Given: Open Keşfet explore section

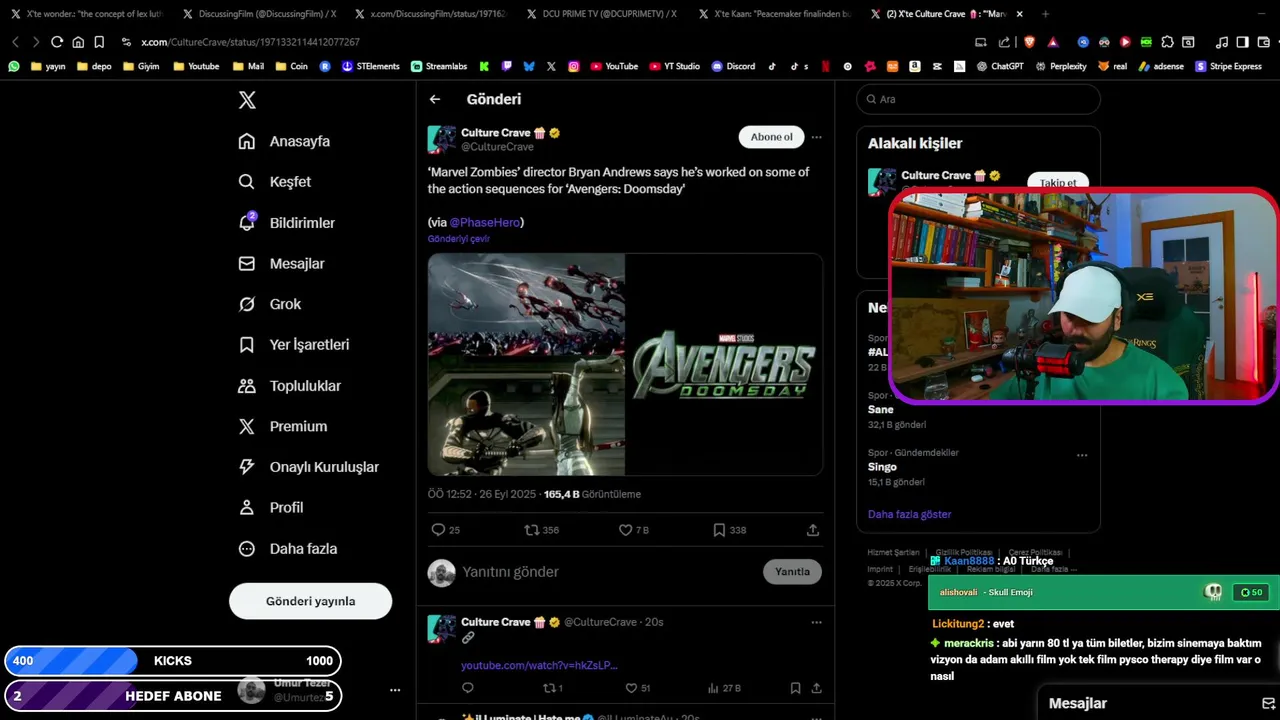Looking at the screenshot, I should click(275, 182).
